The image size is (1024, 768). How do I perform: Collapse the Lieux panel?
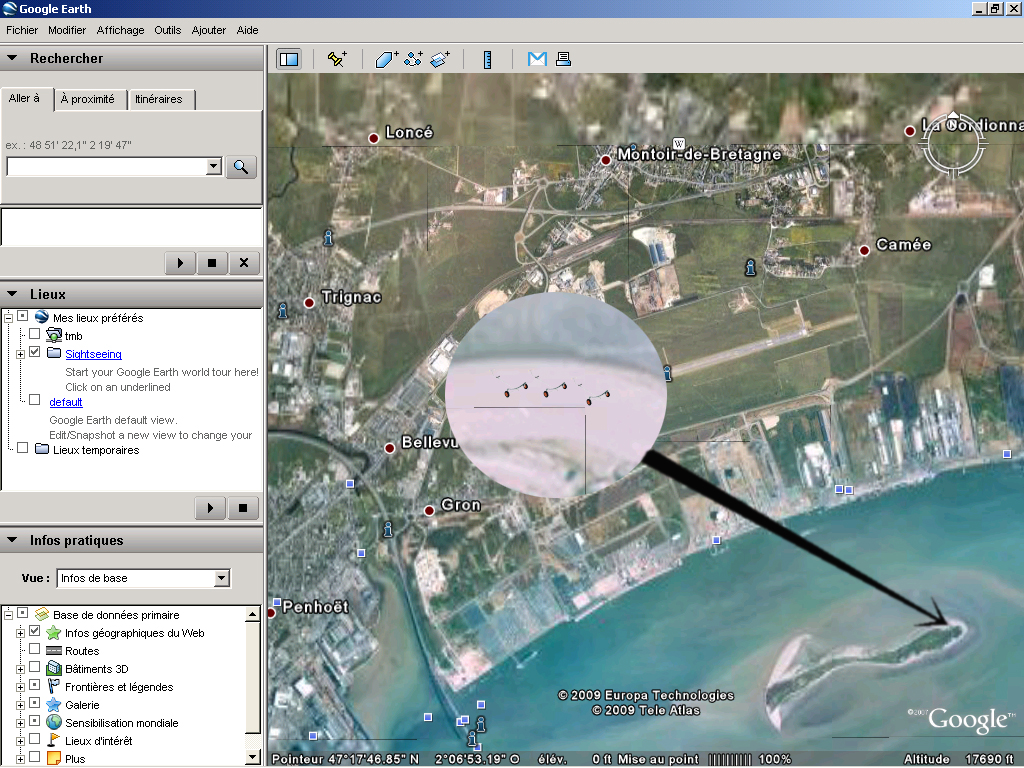click(12, 294)
